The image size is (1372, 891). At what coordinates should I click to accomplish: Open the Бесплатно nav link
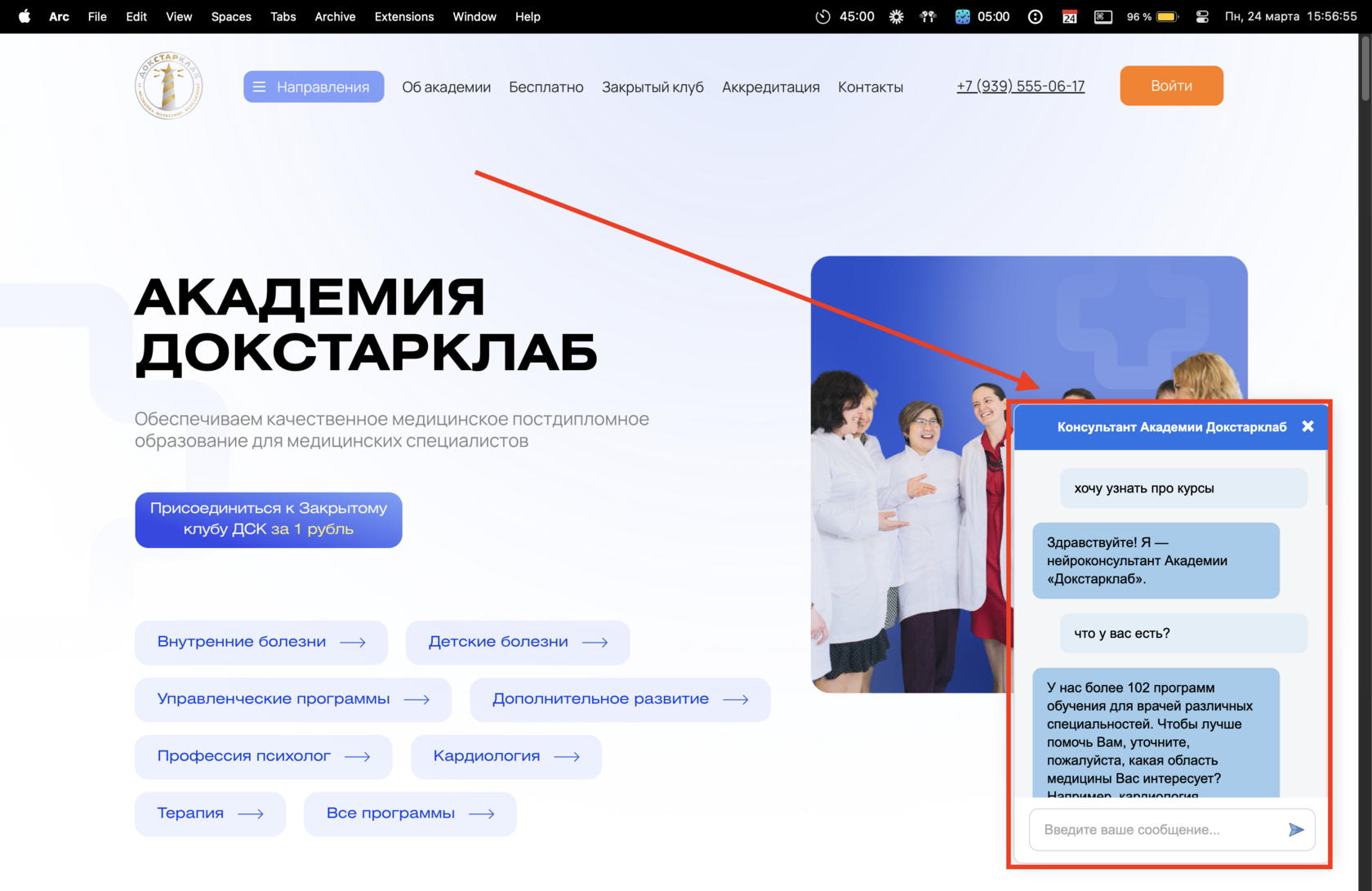pyautogui.click(x=546, y=87)
